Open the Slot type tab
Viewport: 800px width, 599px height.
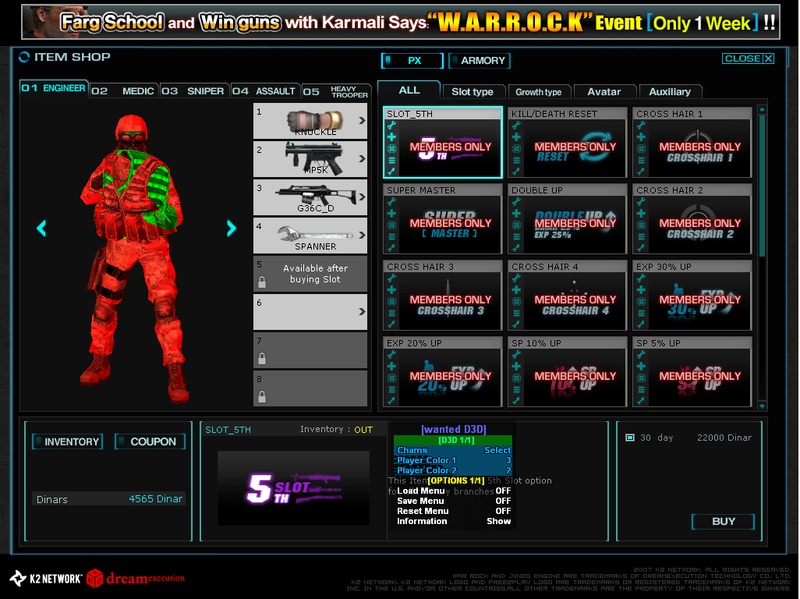click(x=472, y=92)
